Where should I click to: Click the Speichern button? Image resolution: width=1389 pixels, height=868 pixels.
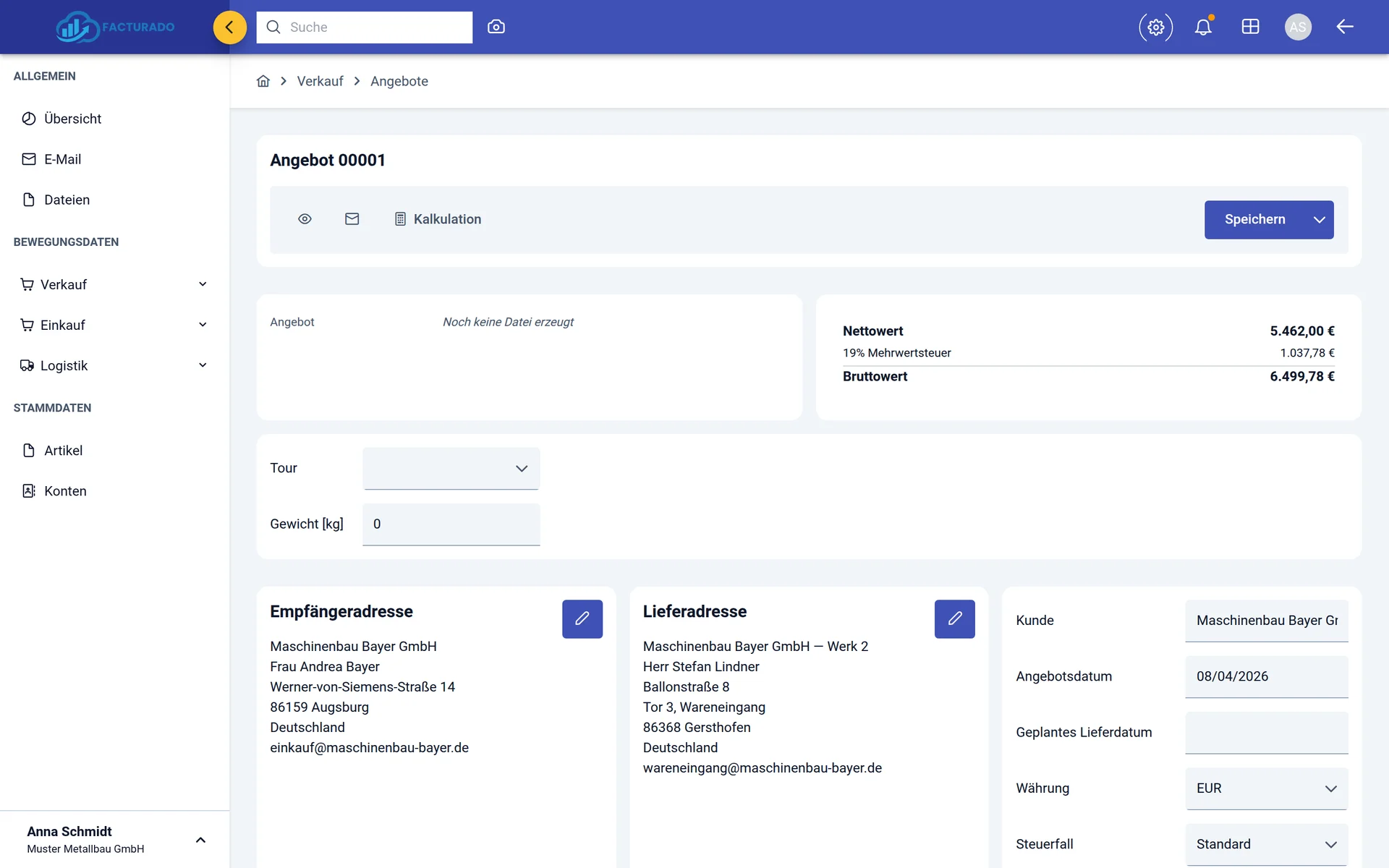[x=1254, y=219]
